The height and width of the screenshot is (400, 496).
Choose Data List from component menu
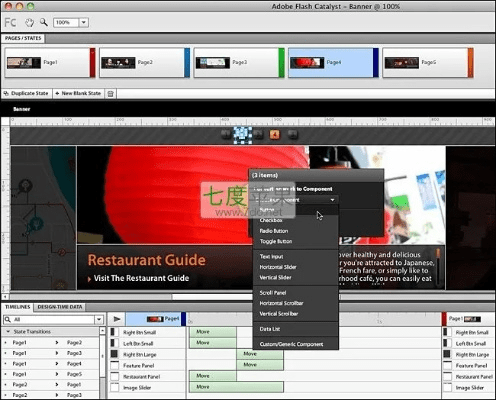296,329
